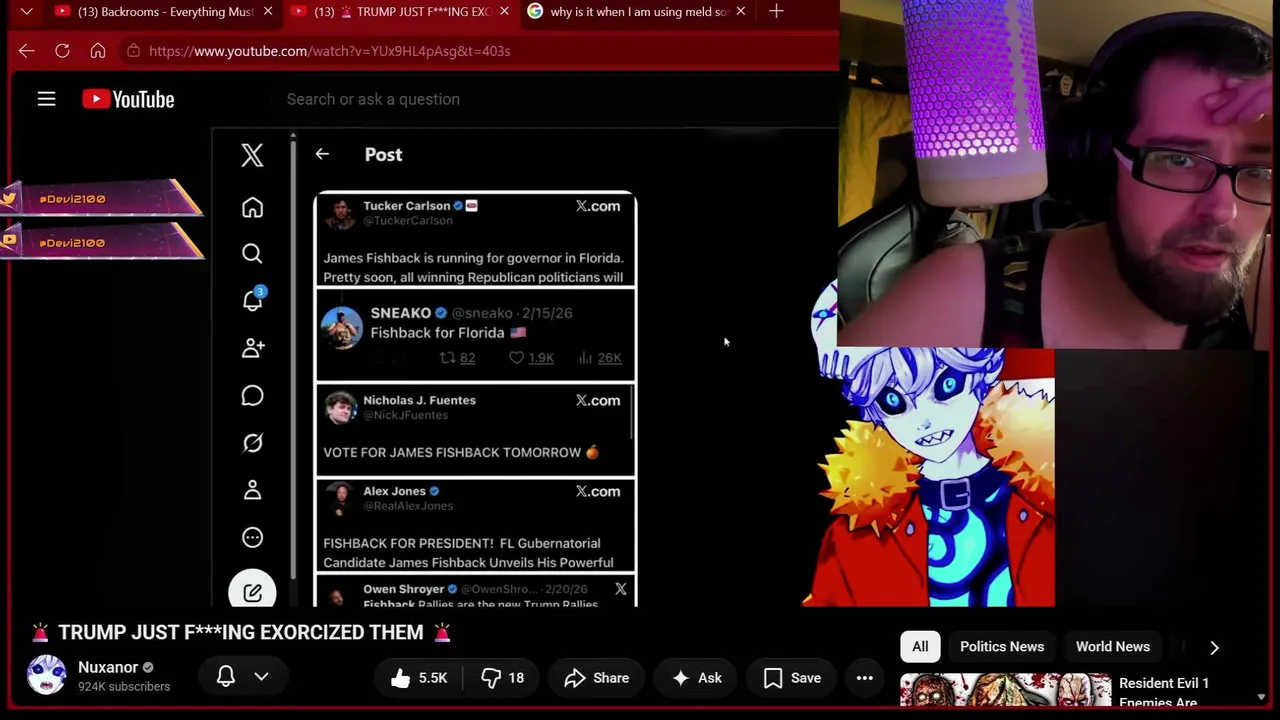Open the browser home page button

98,51
